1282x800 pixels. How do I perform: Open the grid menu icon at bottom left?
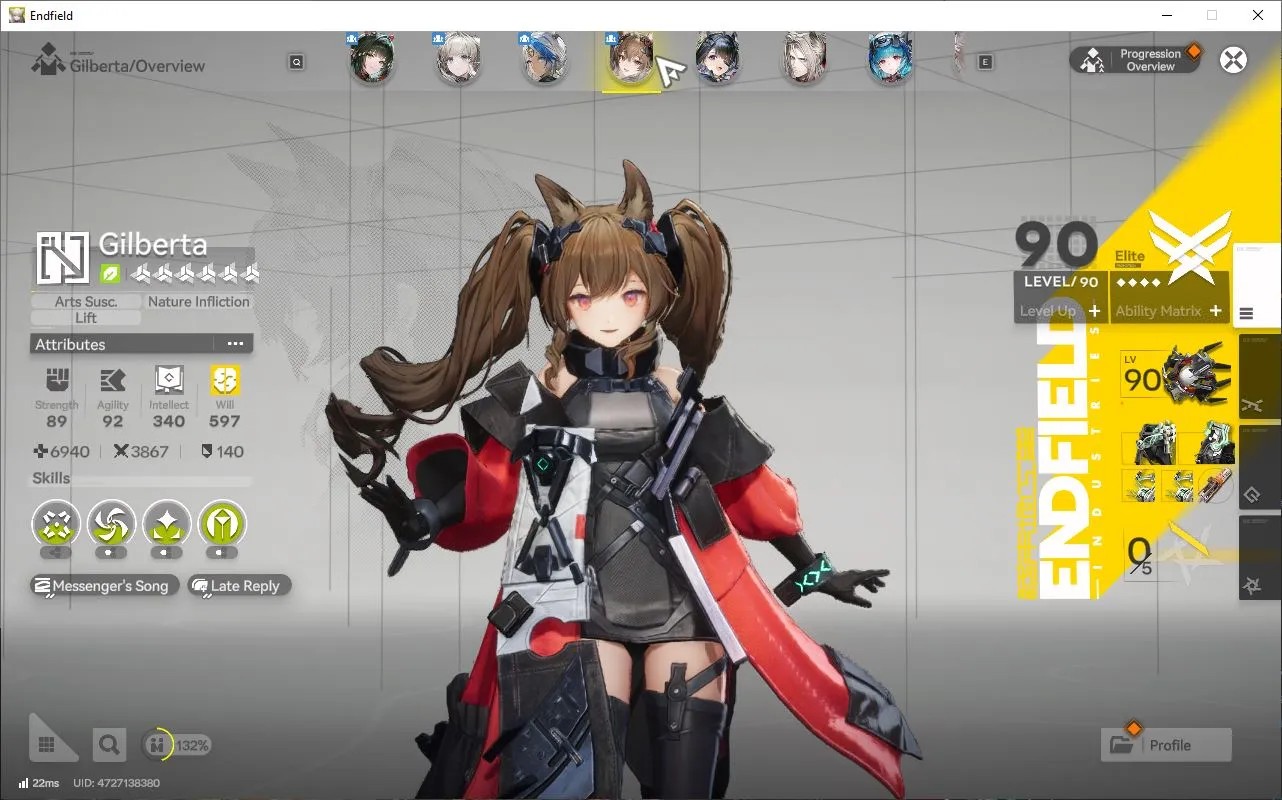point(46,745)
